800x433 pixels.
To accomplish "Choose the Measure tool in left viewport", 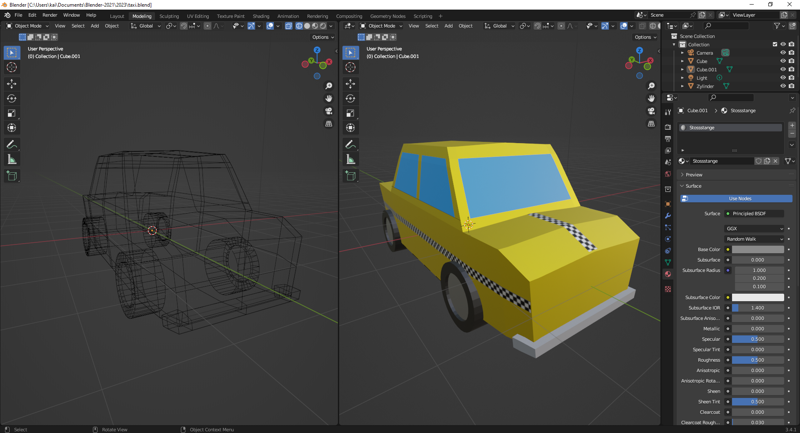I will click(x=12, y=159).
